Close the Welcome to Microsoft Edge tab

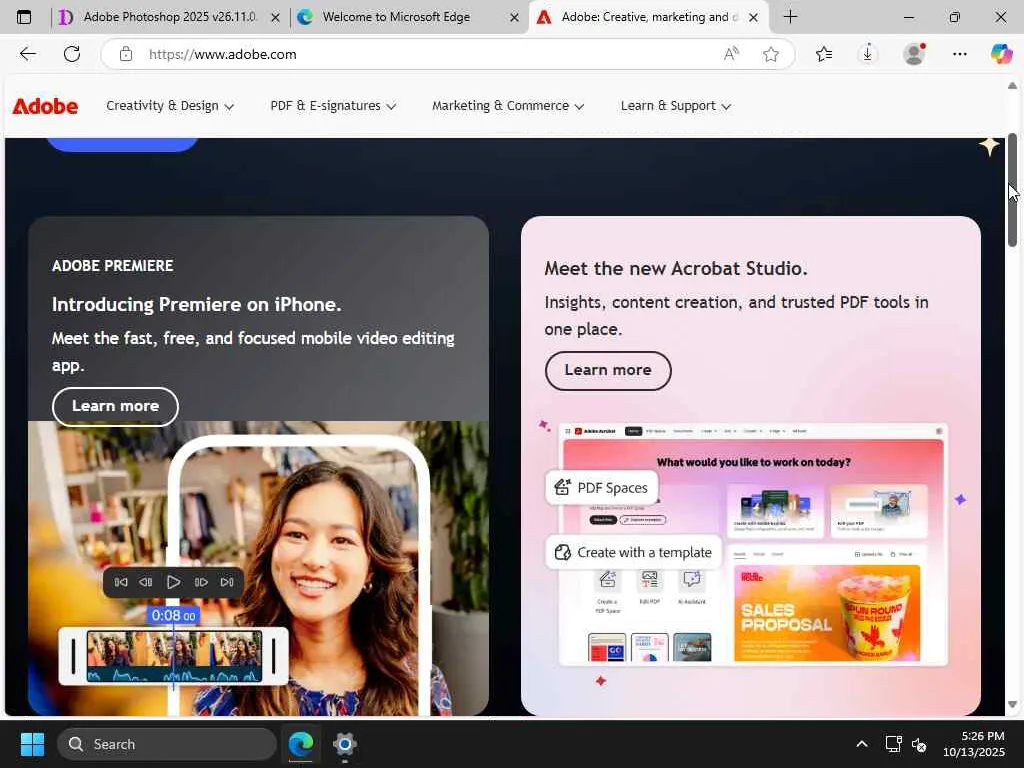click(515, 18)
